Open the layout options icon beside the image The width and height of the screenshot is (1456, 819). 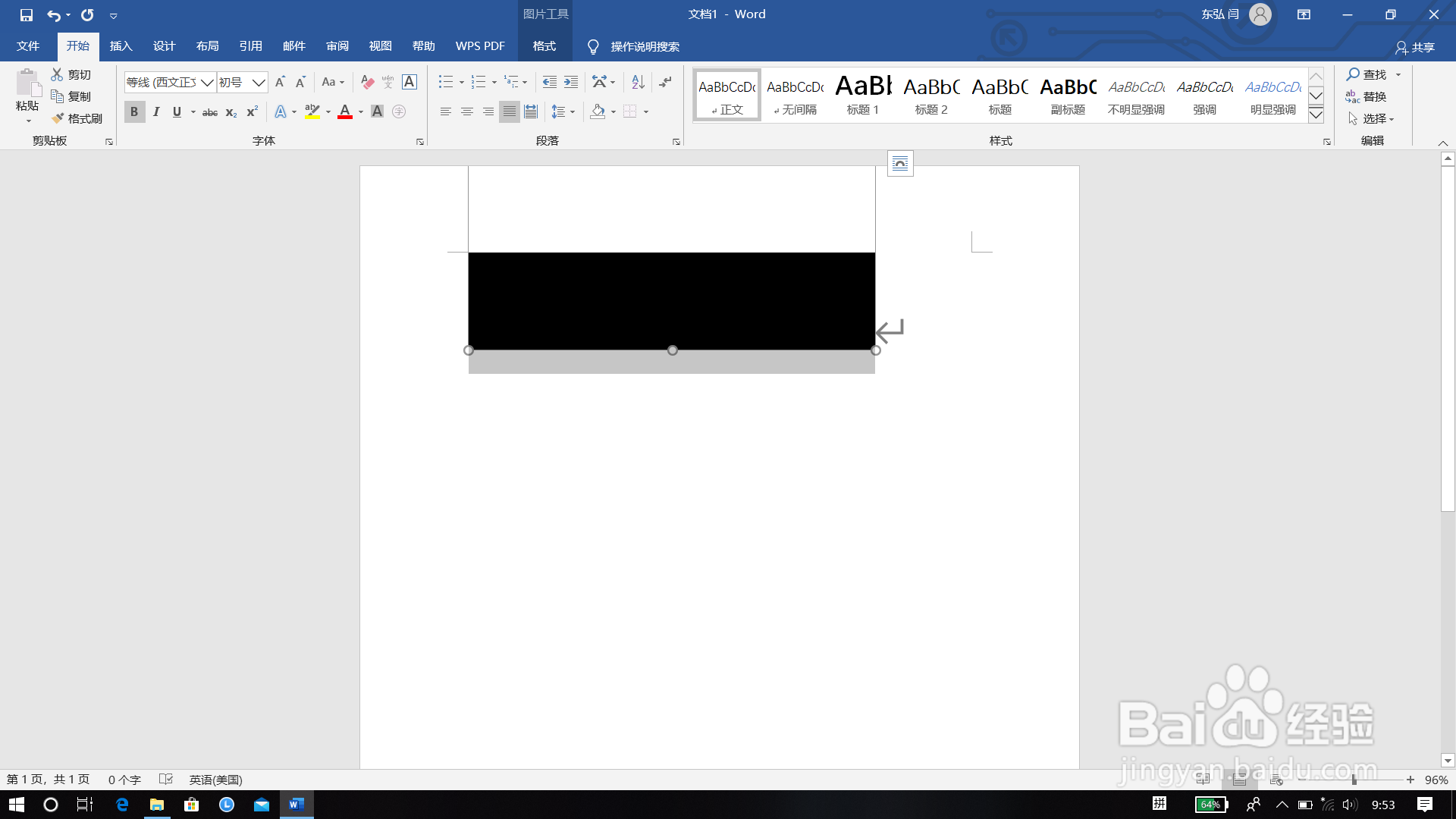coord(900,163)
